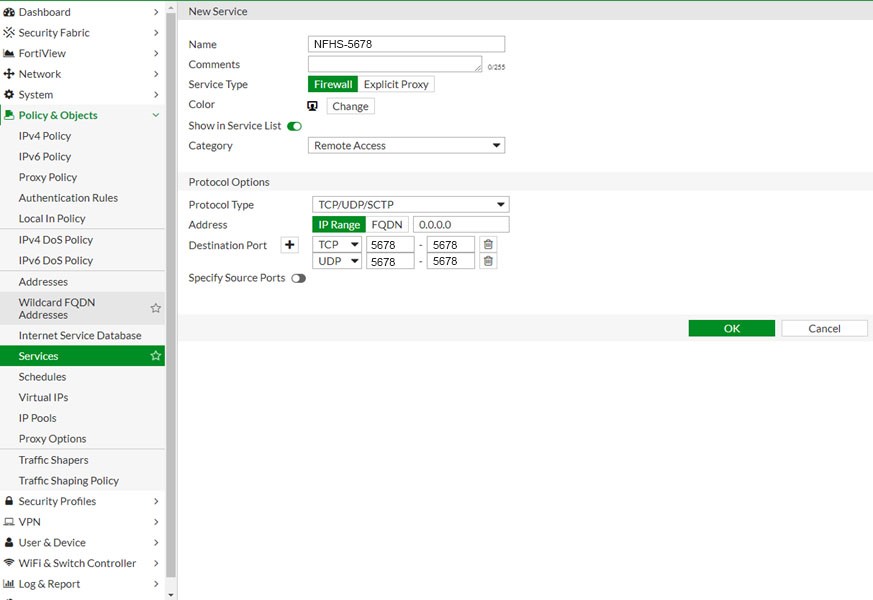Click the Name field containing NFHS-5678

point(405,44)
